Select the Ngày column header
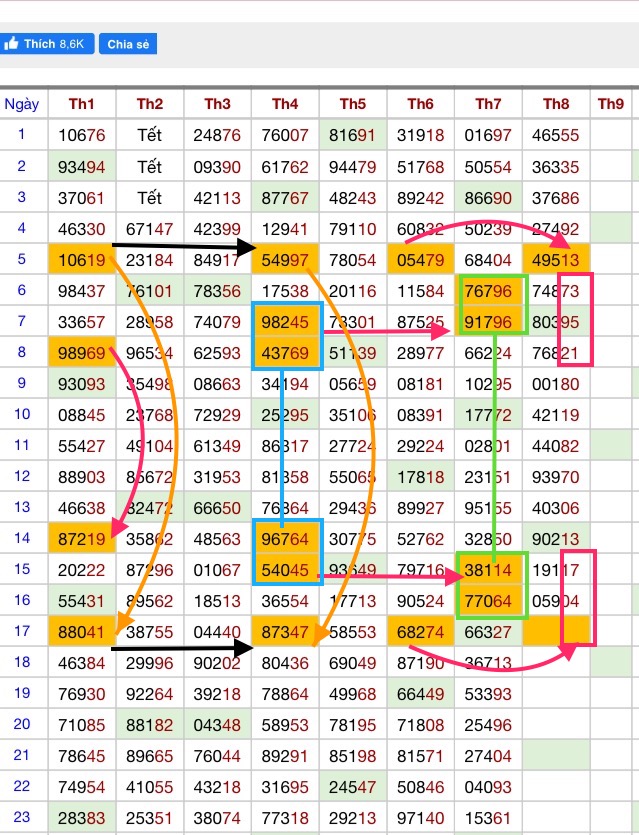The width and height of the screenshot is (639, 835). point(22,104)
